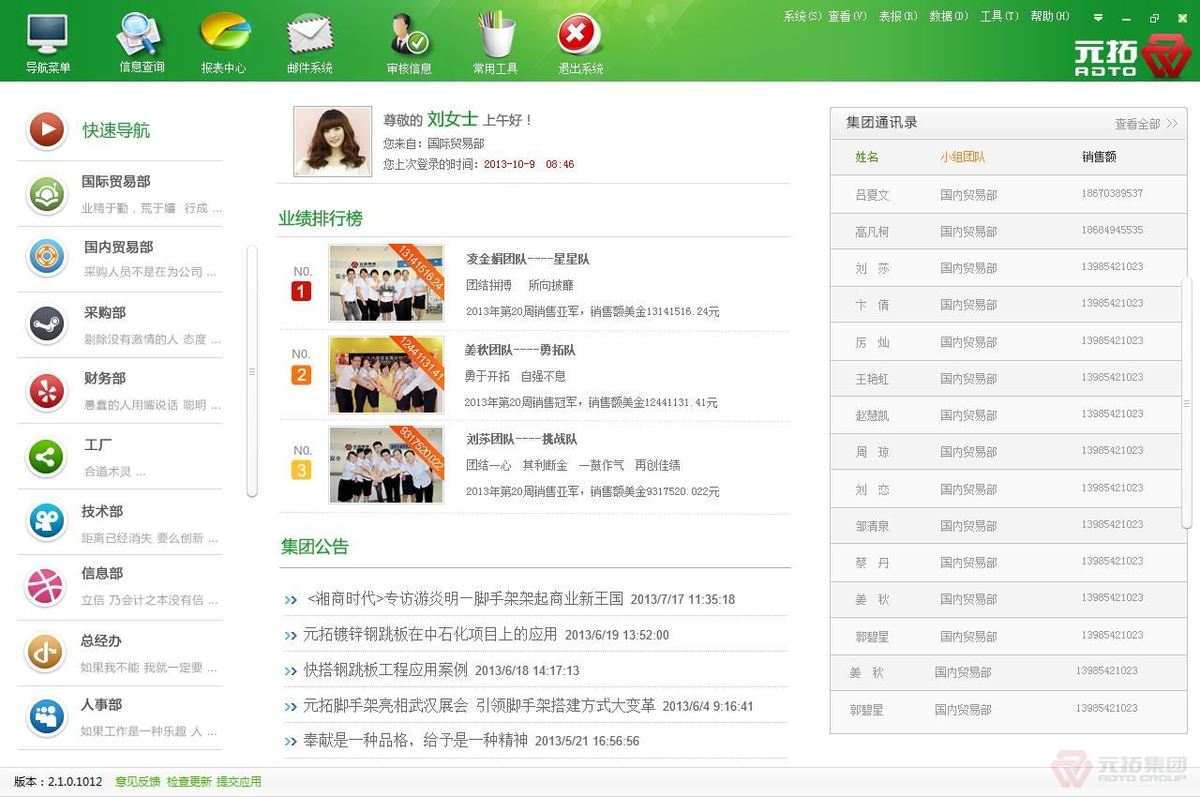Click the NO.1 red rank badge

tap(301, 291)
